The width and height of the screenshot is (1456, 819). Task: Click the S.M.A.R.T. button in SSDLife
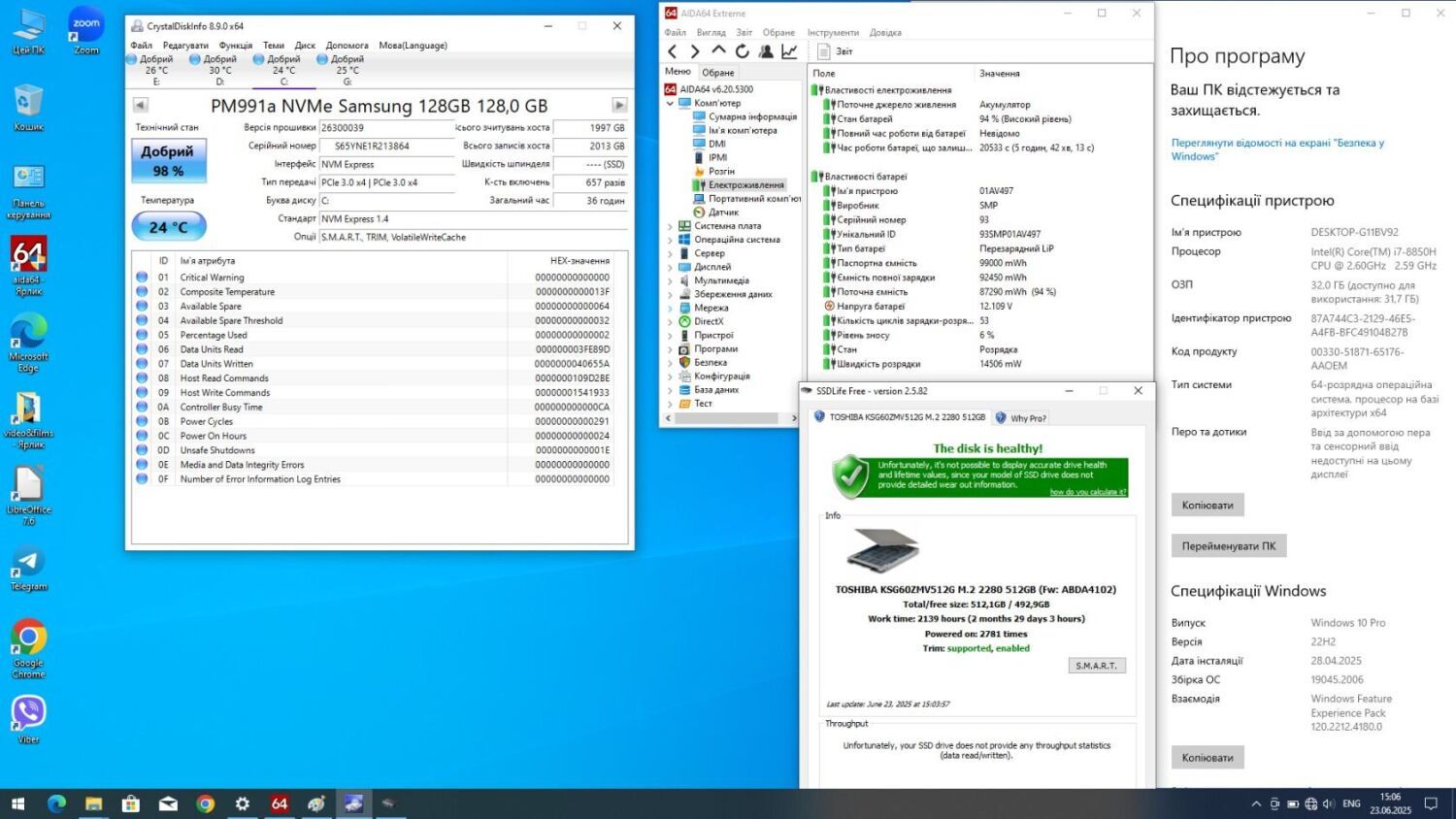point(1097,666)
